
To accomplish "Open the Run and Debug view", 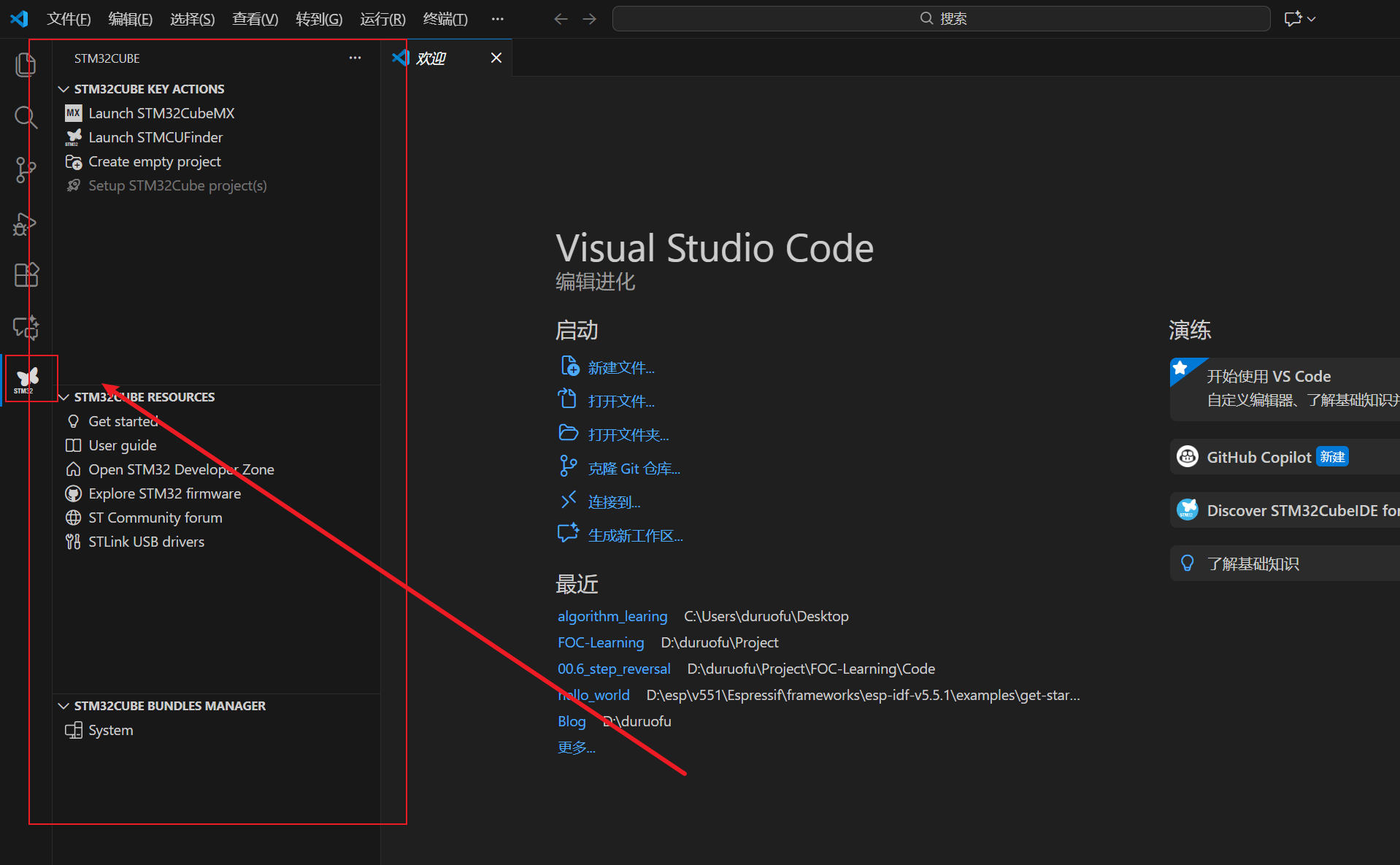I will click(26, 223).
